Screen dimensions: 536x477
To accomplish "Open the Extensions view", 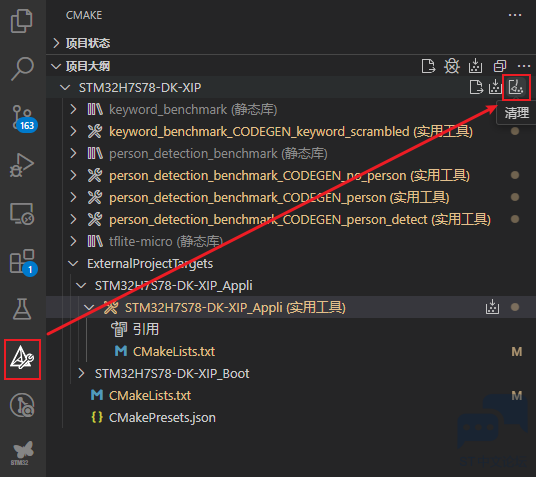I will 23,262.
